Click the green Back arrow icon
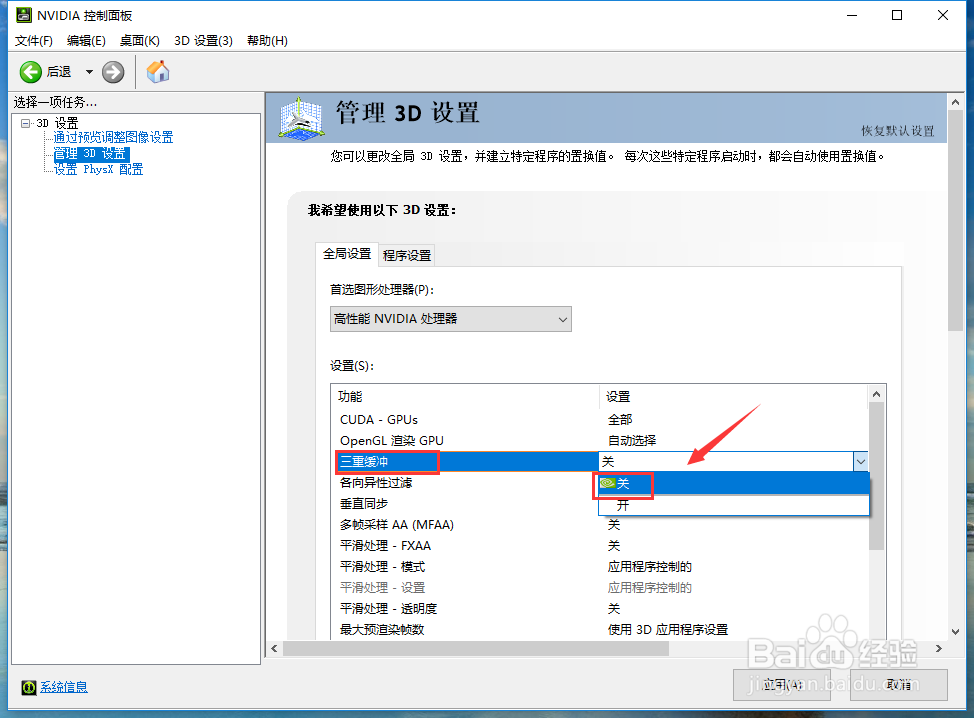The image size is (974, 718). point(30,72)
